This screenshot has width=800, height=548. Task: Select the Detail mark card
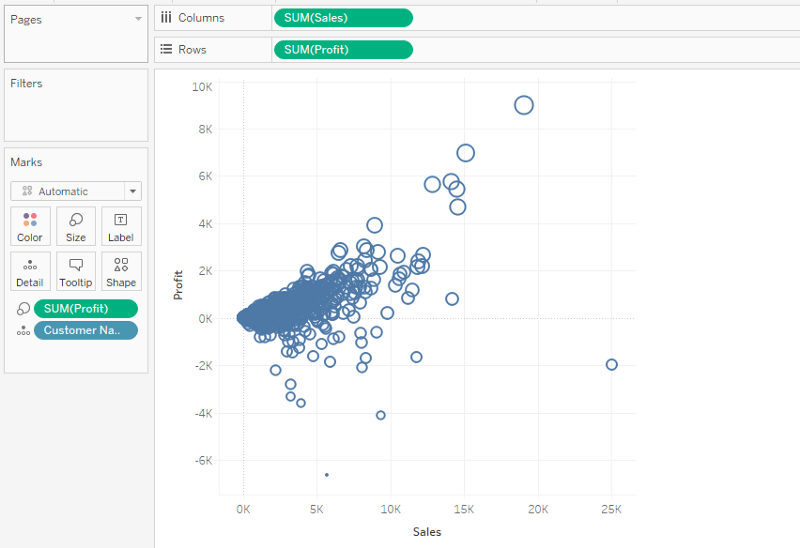click(30, 271)
